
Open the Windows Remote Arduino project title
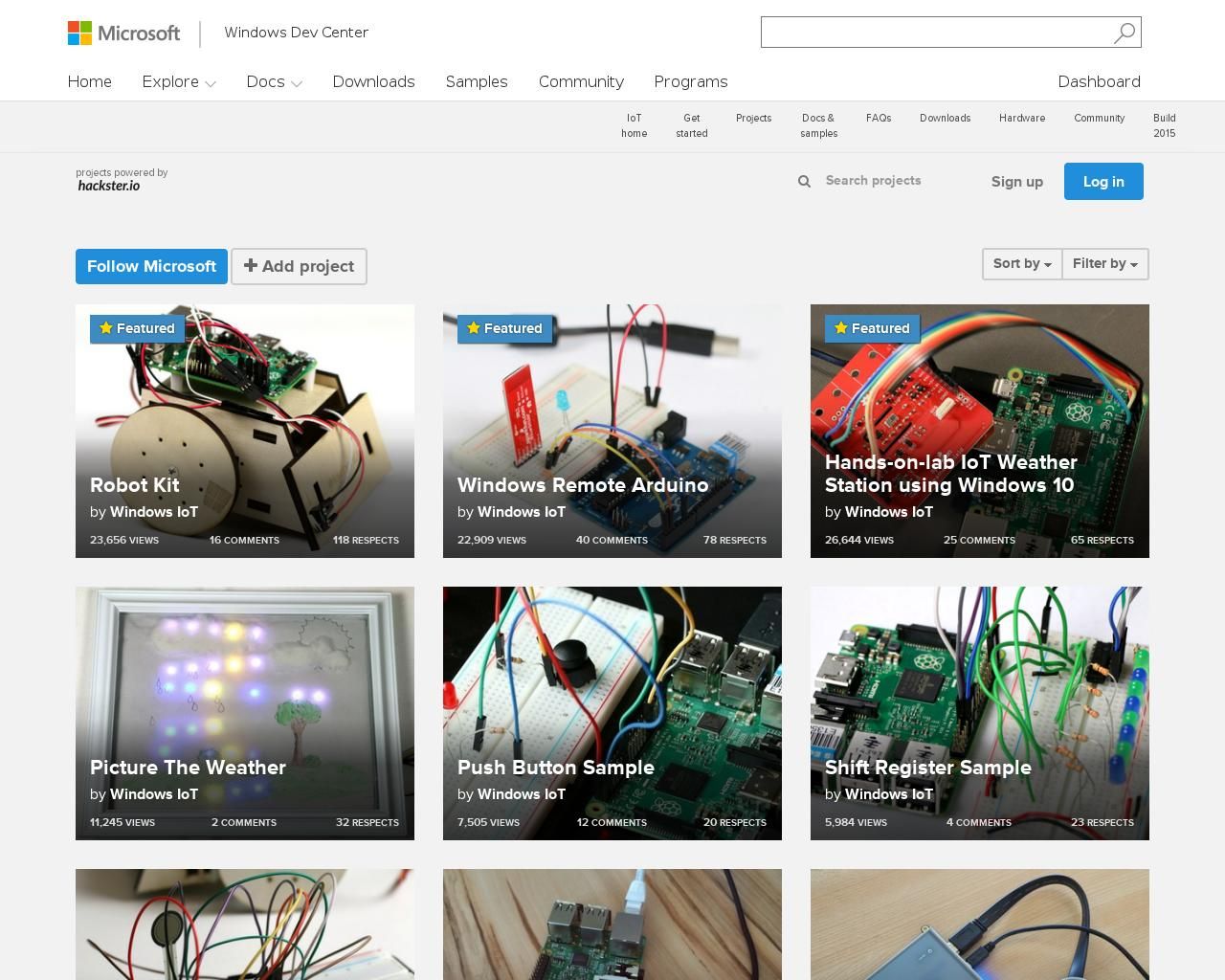tap(583, 485)
